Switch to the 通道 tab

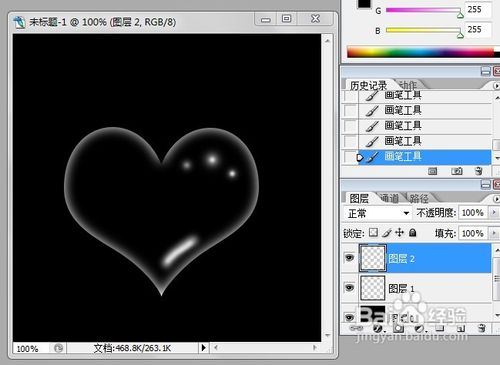(389, 198)
